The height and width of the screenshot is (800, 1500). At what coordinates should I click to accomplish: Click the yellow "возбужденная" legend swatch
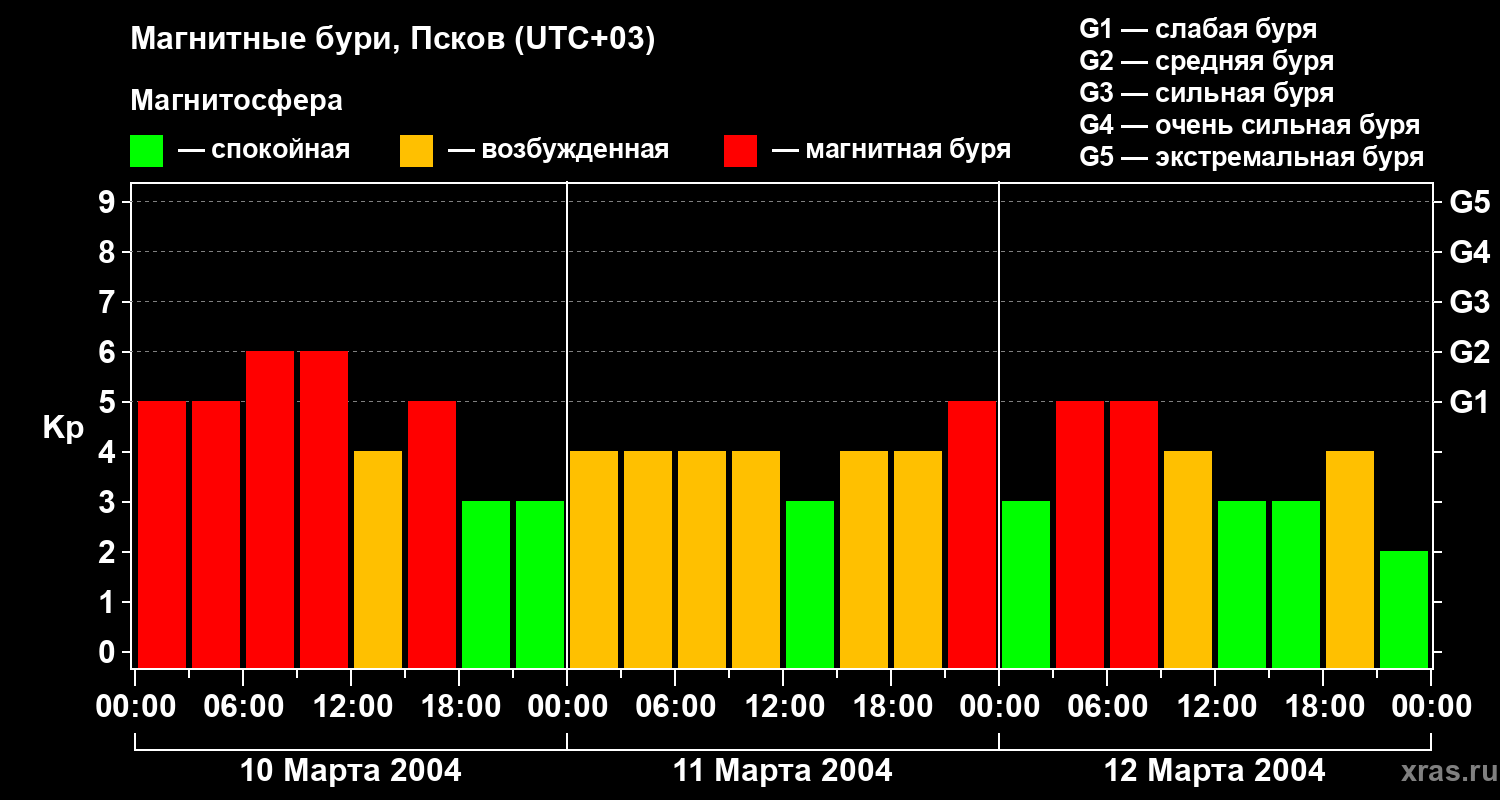tap(416, 151)
